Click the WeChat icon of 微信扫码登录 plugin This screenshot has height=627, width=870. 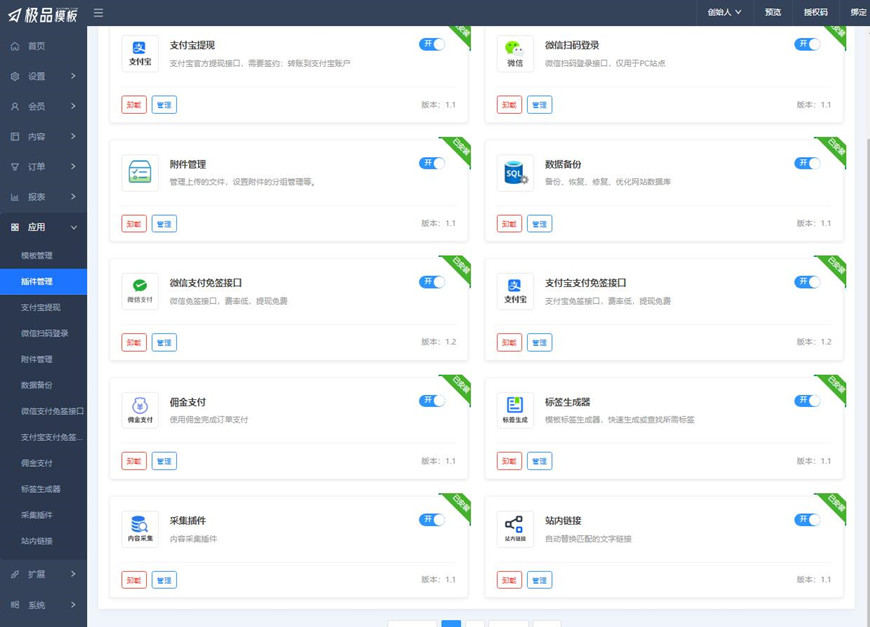pos(515,54)
